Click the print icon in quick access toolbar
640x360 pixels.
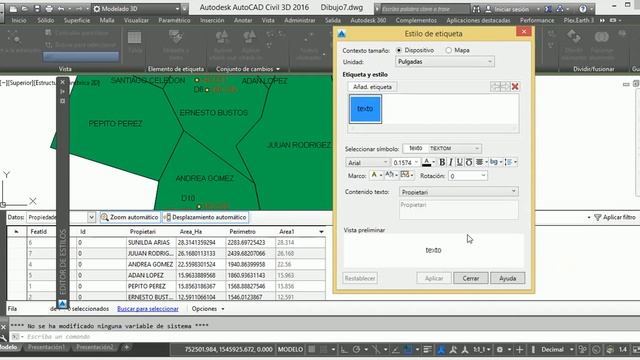point(49,8)
